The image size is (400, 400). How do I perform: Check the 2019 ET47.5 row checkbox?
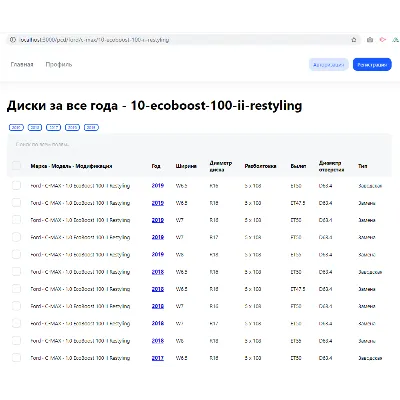click(16, 203)
